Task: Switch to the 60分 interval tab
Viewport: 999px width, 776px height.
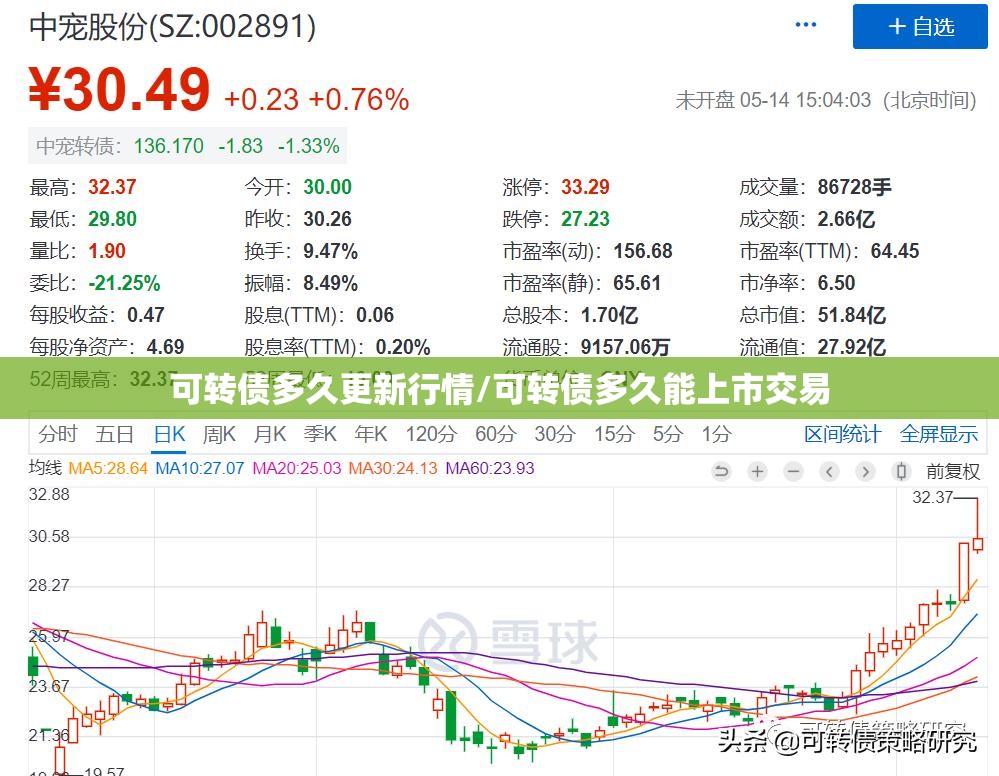Action: click(496, 435)
